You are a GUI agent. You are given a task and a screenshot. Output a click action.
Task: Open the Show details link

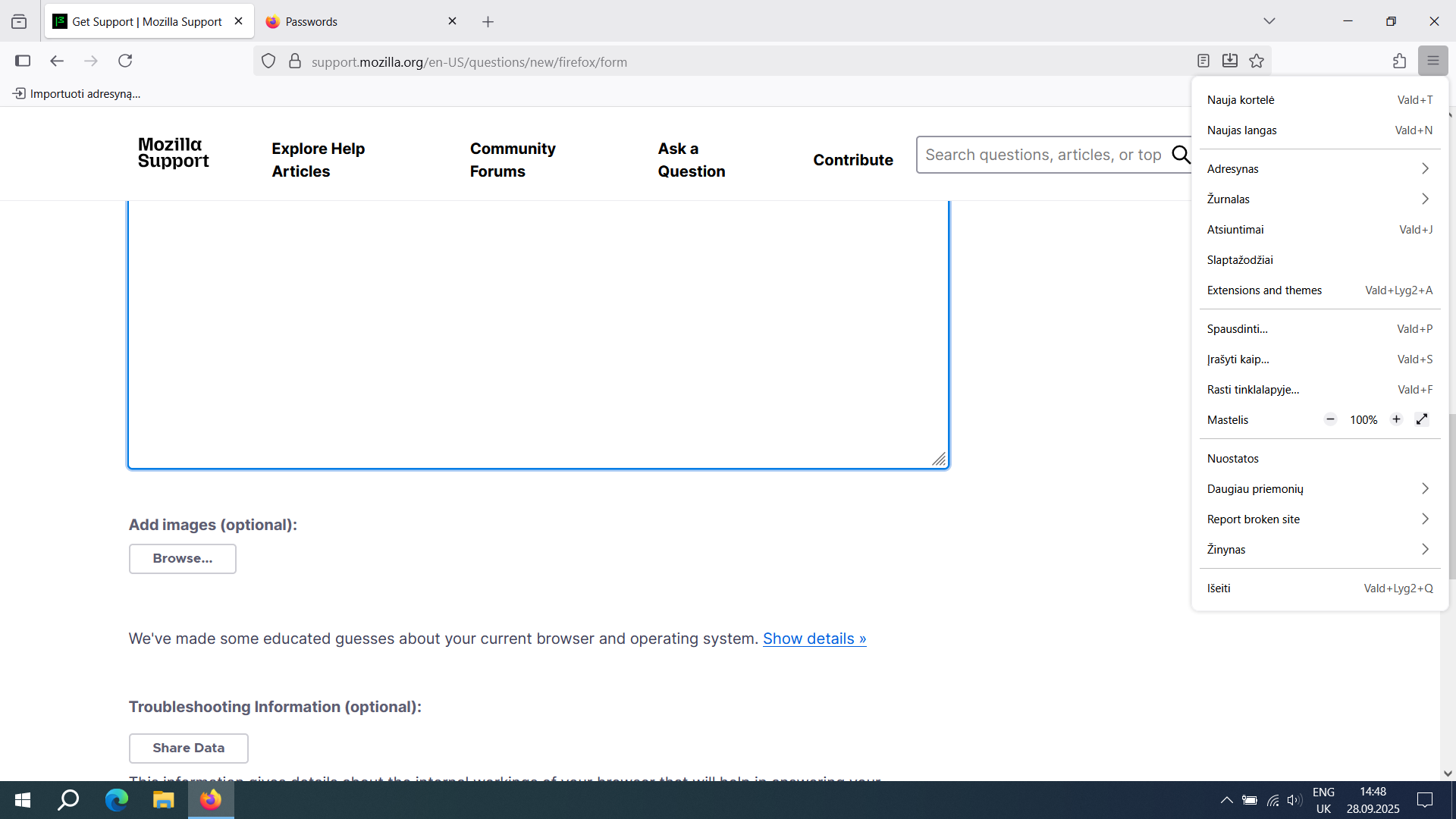click(x=814, y=639)
